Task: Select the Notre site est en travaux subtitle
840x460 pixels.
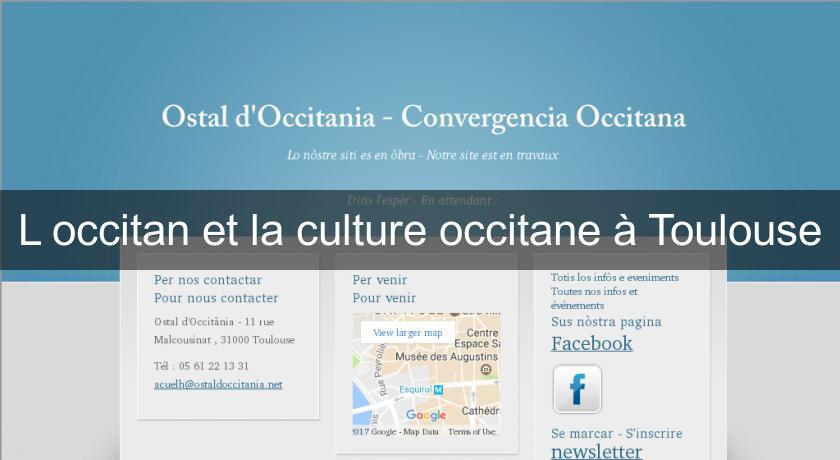Action: [492, 155]
